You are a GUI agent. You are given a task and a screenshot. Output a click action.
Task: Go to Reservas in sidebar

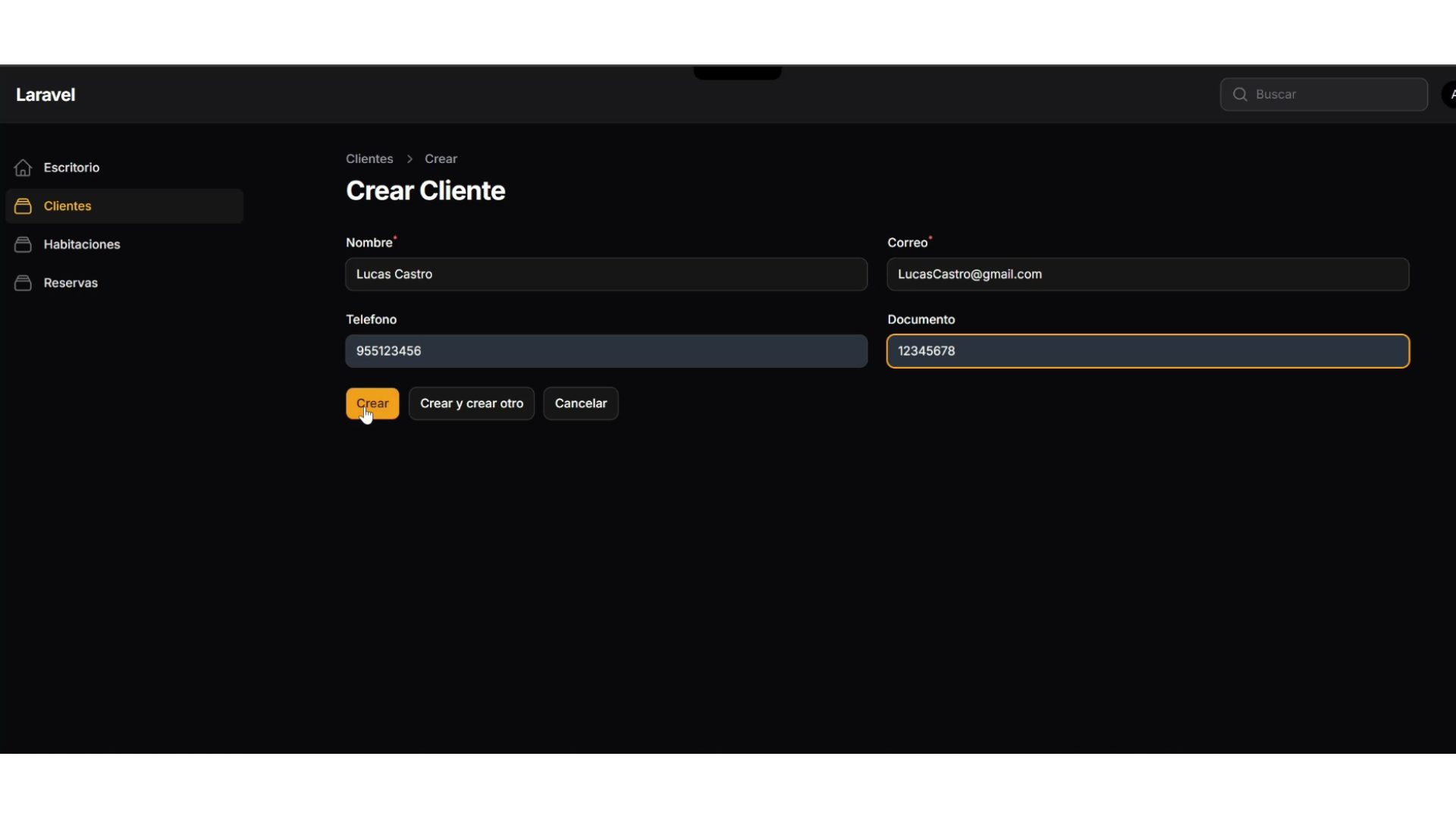(71, 283)
